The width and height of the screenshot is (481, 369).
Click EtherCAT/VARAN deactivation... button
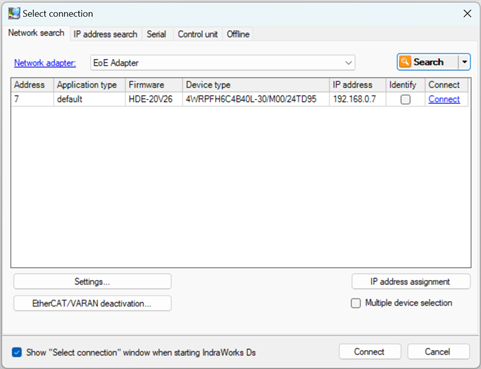click(92, 303)
